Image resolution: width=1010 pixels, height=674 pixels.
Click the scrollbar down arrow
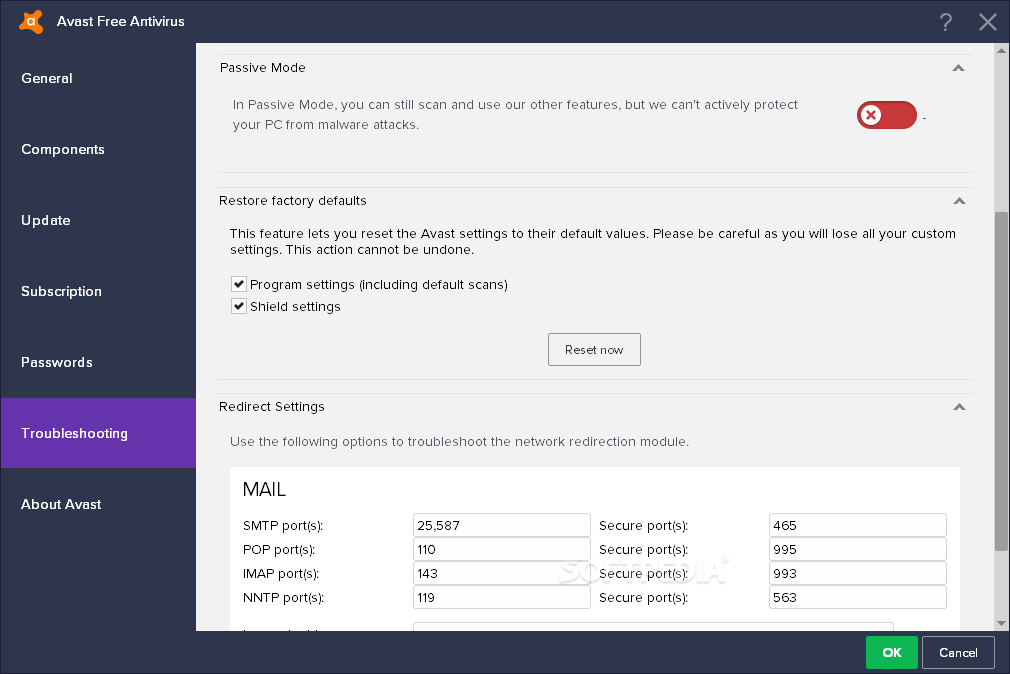pyautogui.click(x=1001, y=623)
